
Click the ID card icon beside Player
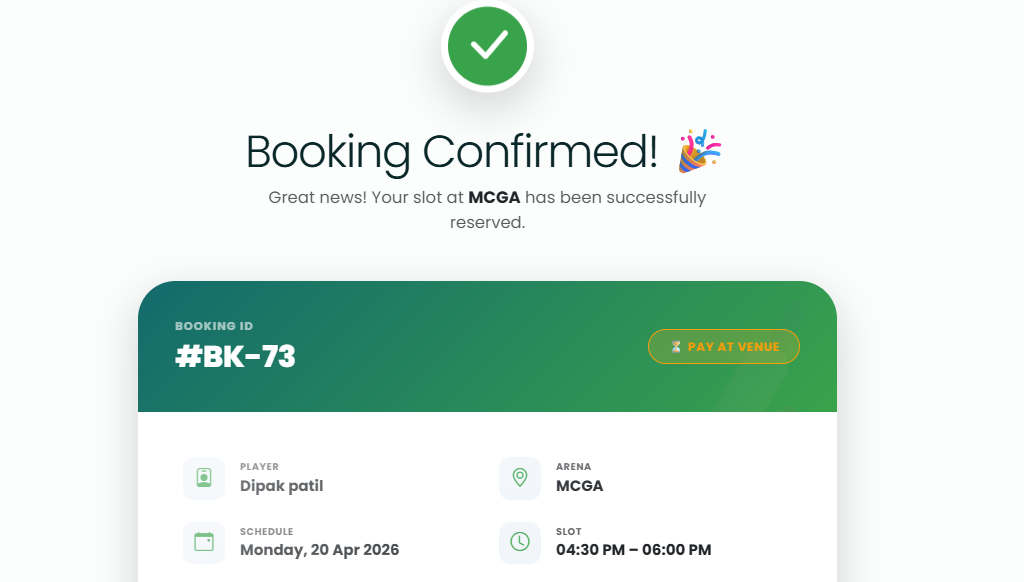pyautogui.click(x=203, y=478)
